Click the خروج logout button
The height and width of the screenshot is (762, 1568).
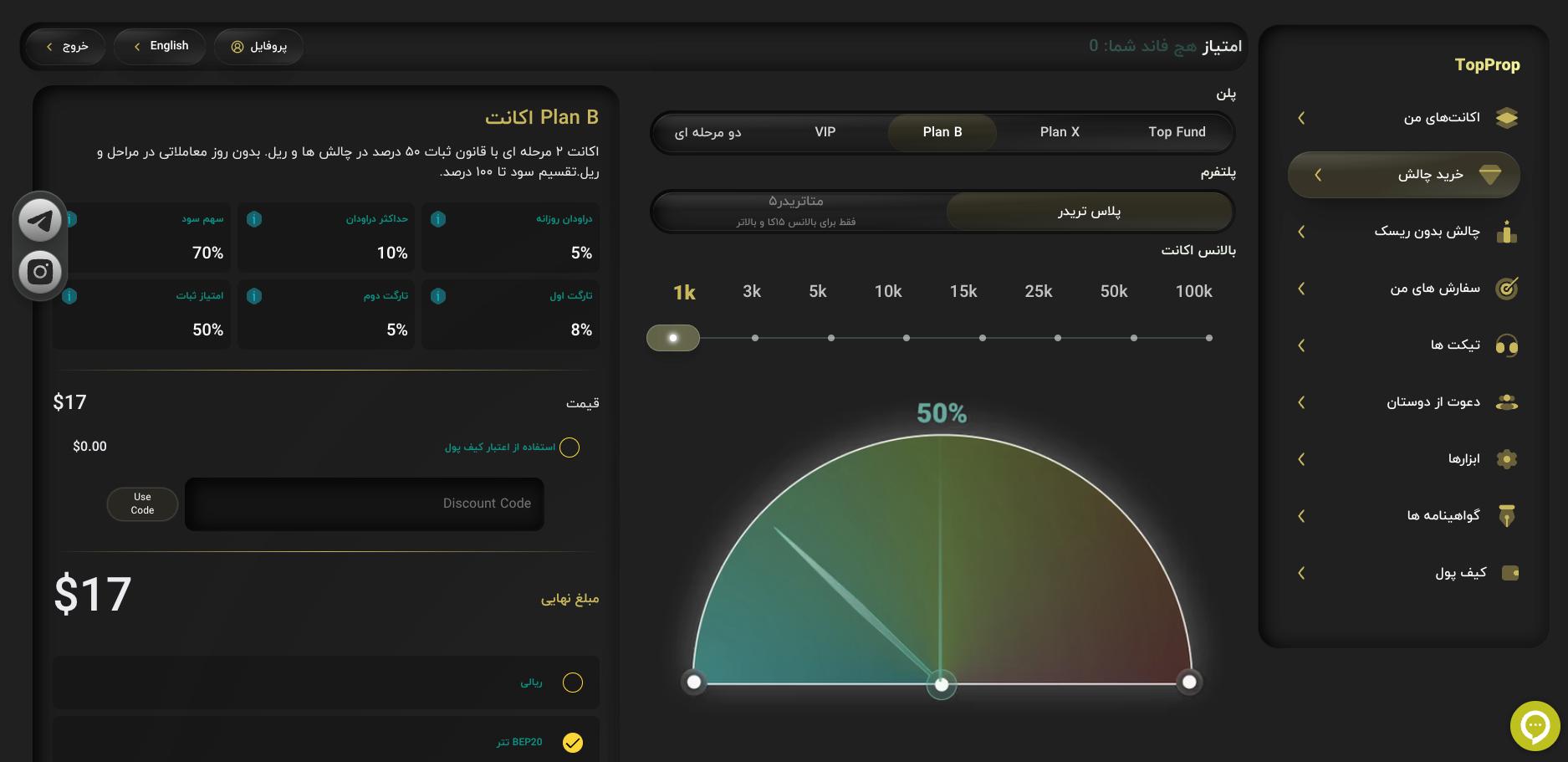click(66, 46)
